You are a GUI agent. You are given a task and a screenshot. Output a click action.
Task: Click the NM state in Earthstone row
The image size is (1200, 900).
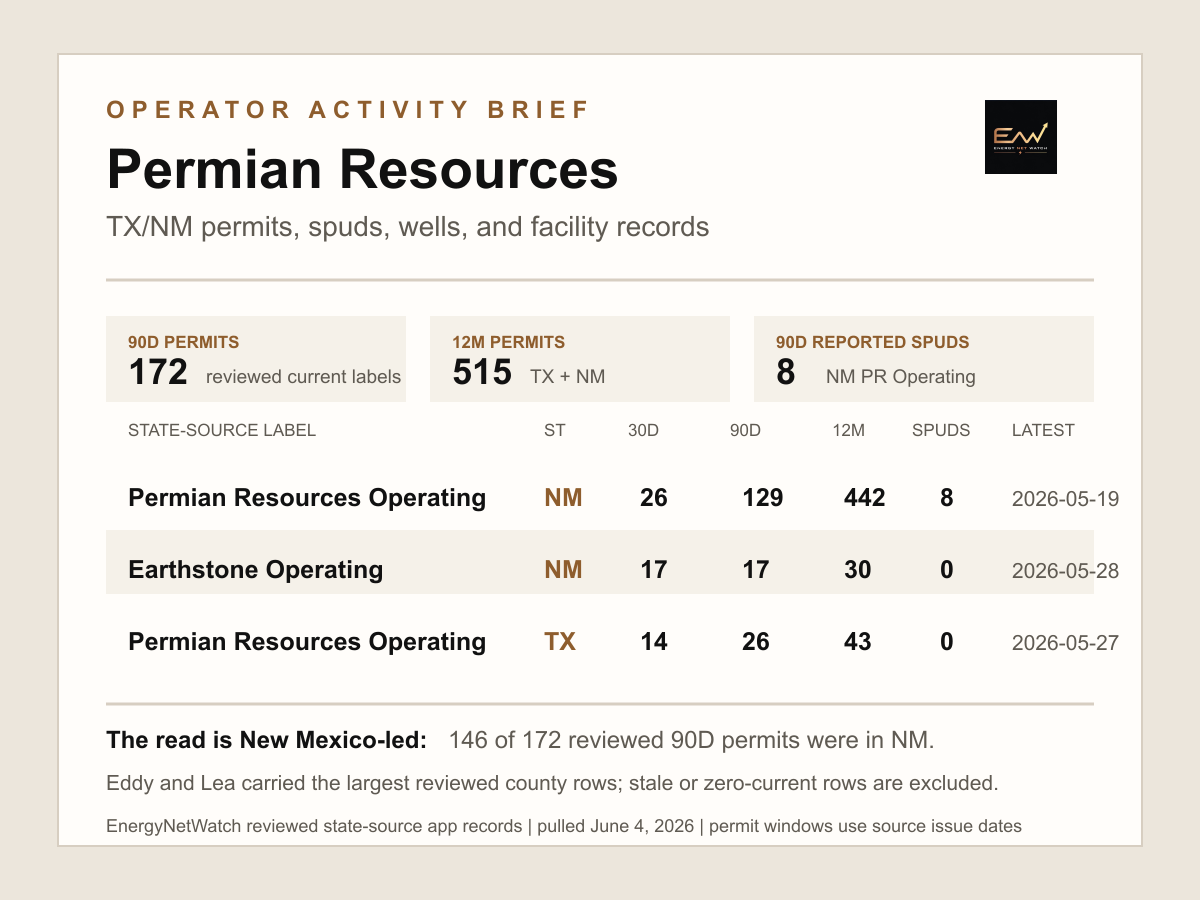(563, 570)
